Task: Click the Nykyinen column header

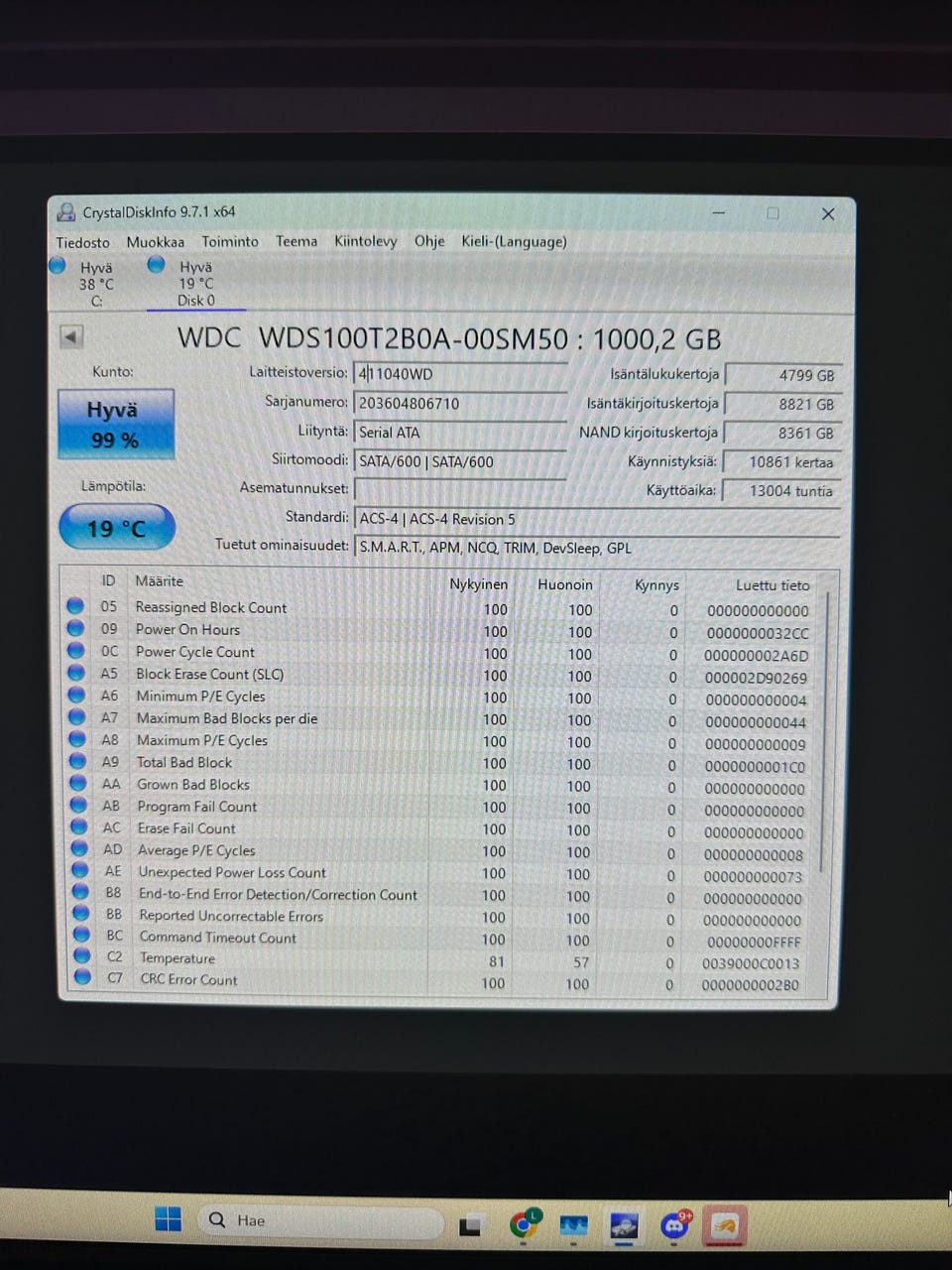Action: (478, 583)
